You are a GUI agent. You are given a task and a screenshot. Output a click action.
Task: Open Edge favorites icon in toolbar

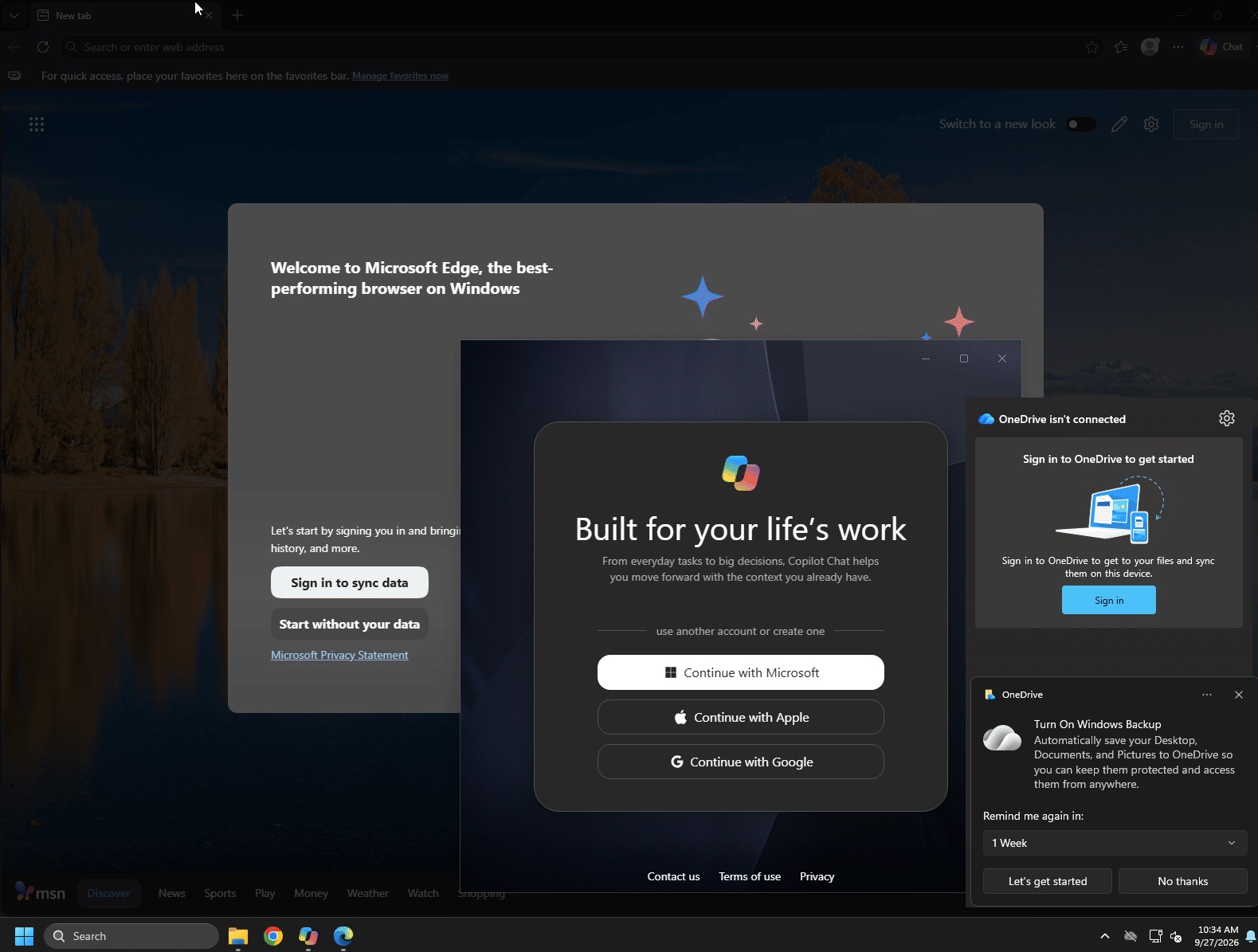point(1121,47)
